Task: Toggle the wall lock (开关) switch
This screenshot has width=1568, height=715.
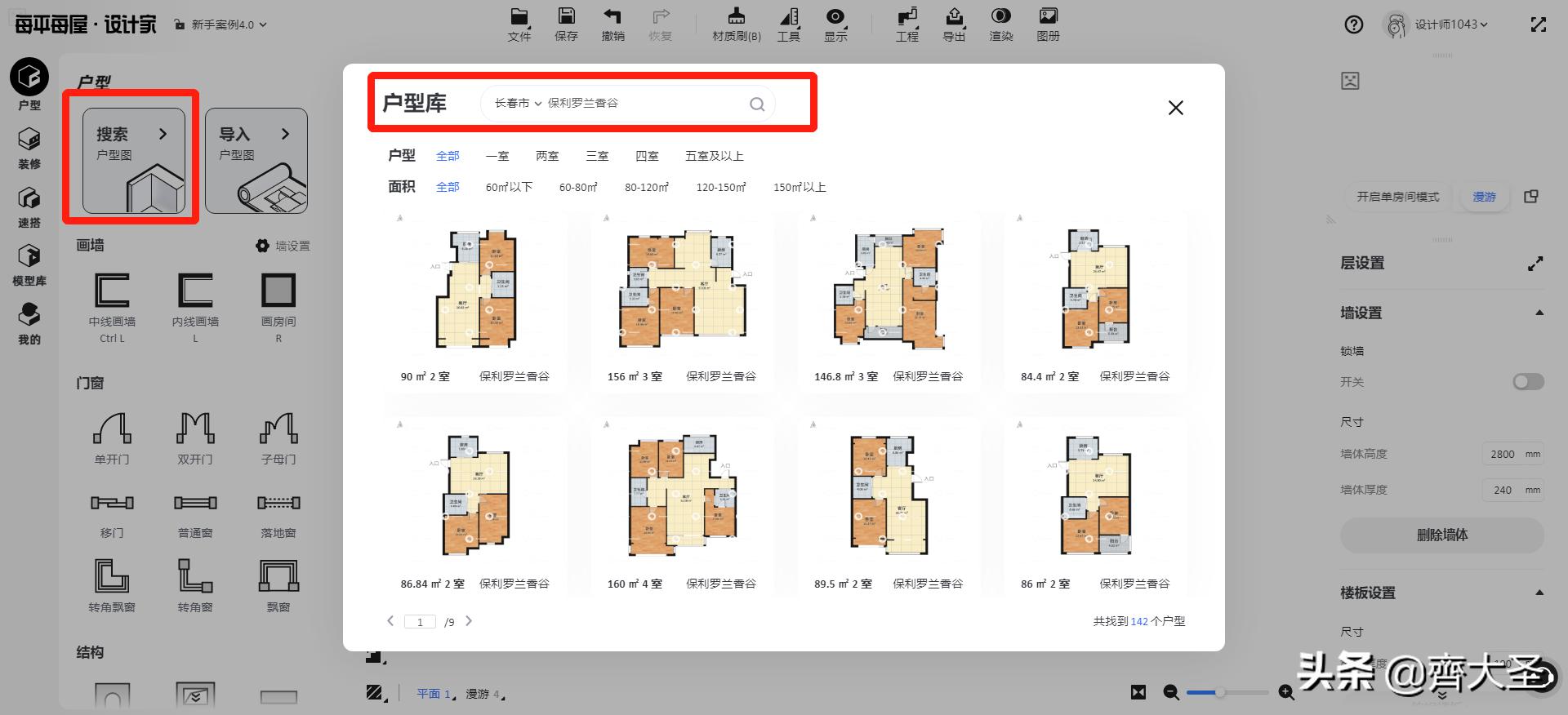Action: [x=1527, y=382]
